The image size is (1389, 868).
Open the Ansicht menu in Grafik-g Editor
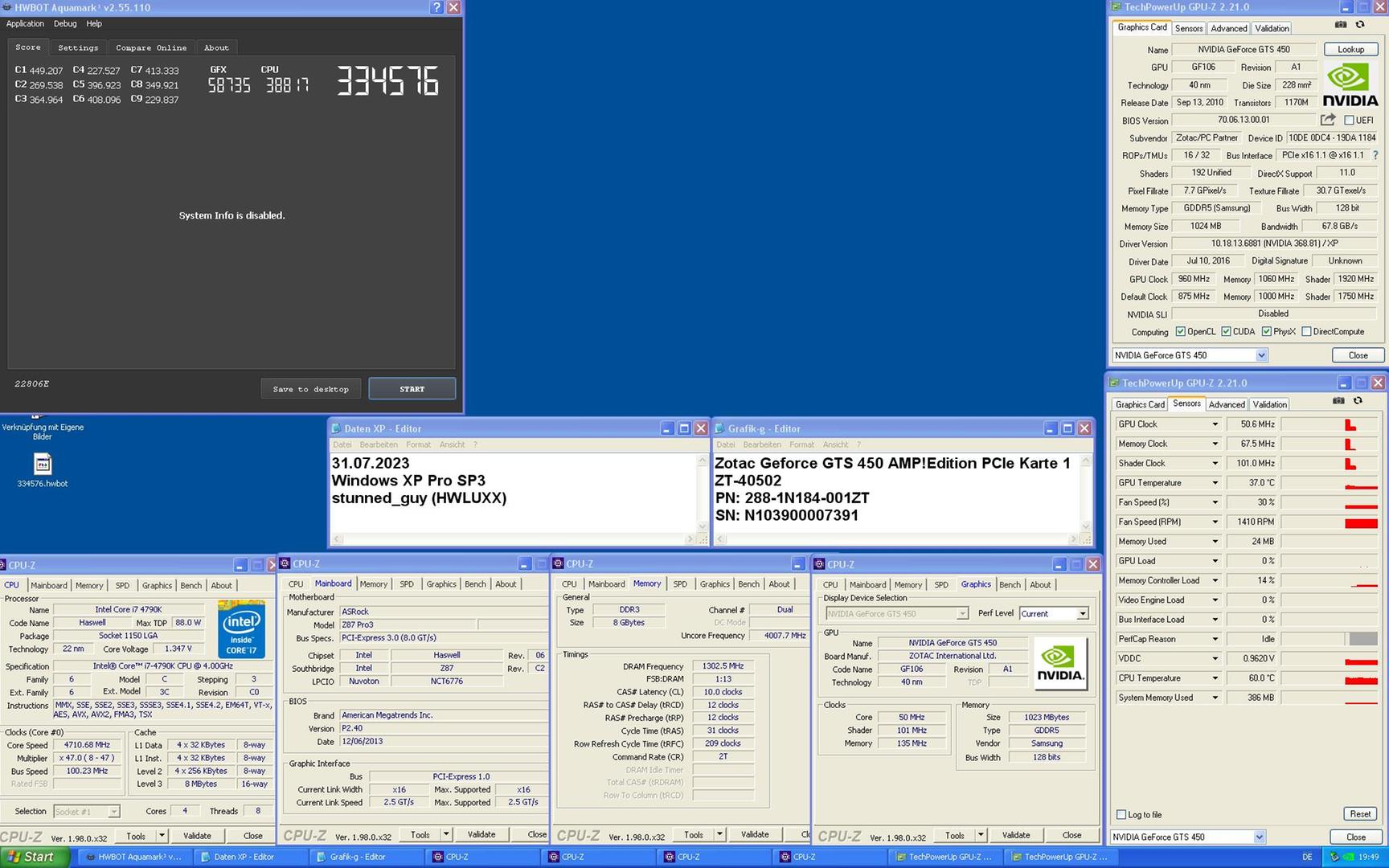835,444
